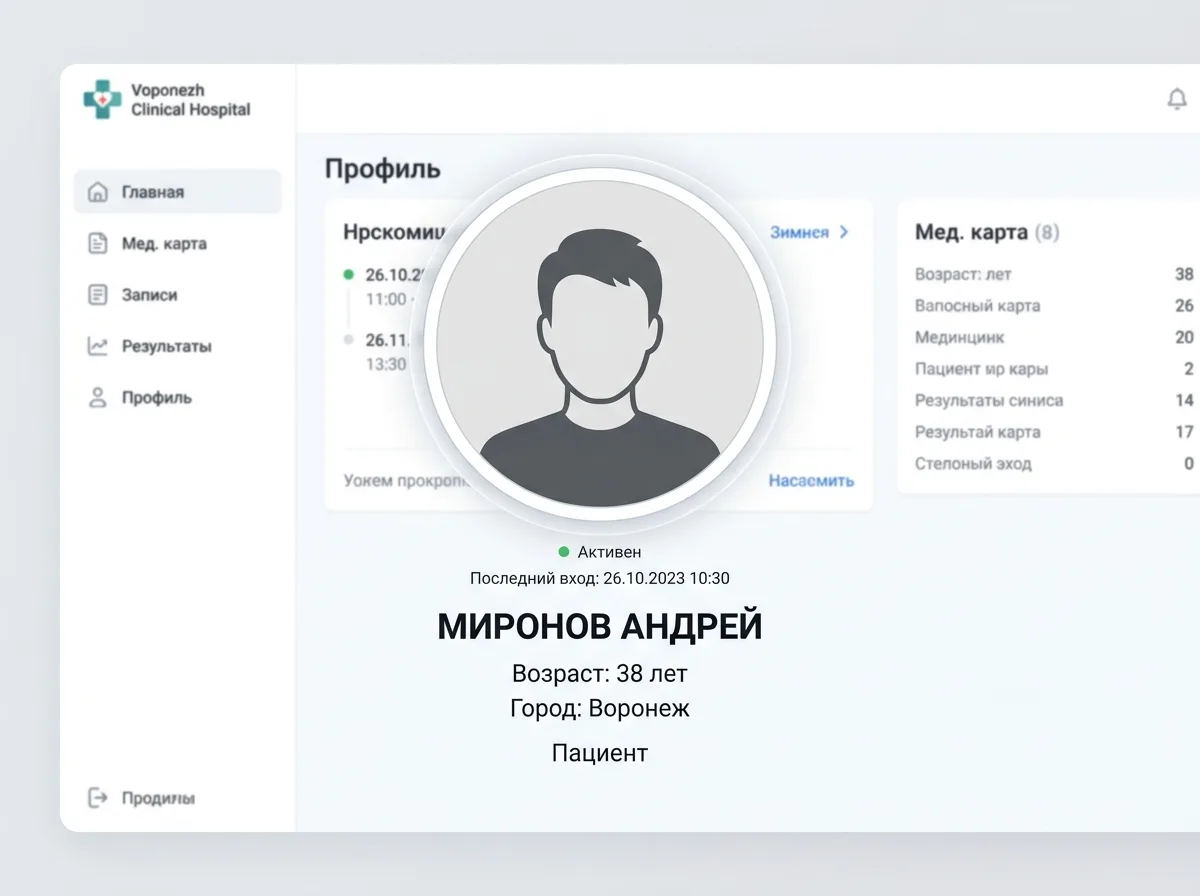1200x896 pixels.
Task: Click the Мединцинк row
Action: (x=1054, y=337)
